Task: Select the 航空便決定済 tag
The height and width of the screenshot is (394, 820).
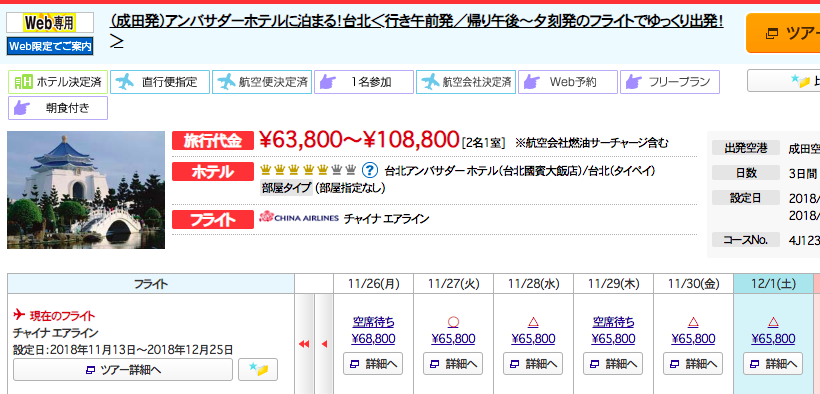Action: coord(262,82)
